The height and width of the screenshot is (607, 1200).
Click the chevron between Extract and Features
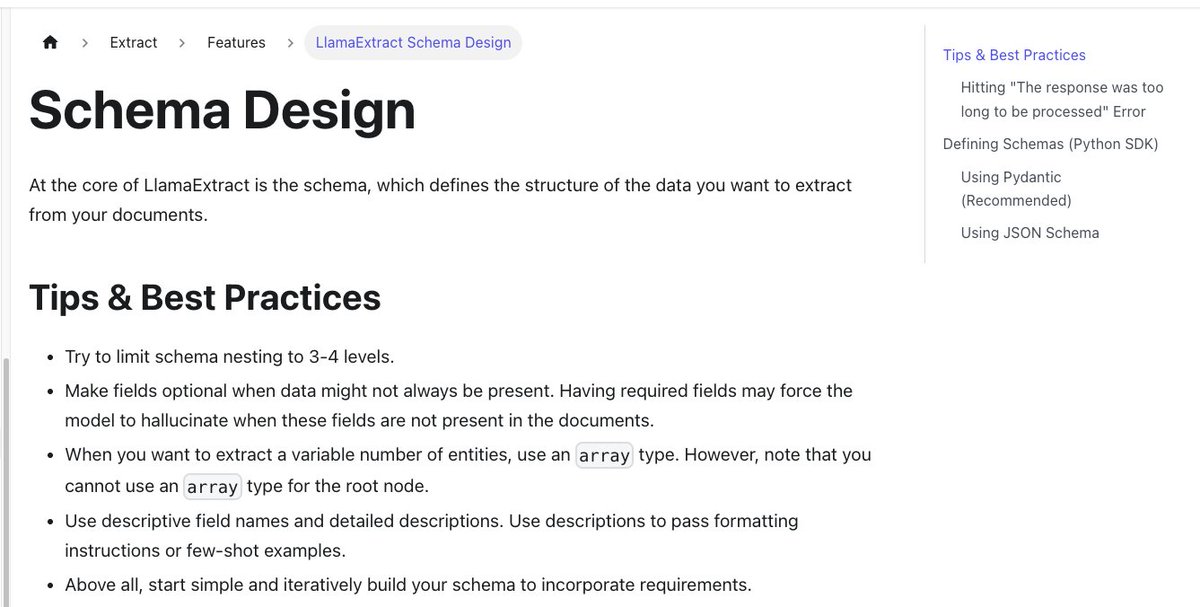click(182, 43)
